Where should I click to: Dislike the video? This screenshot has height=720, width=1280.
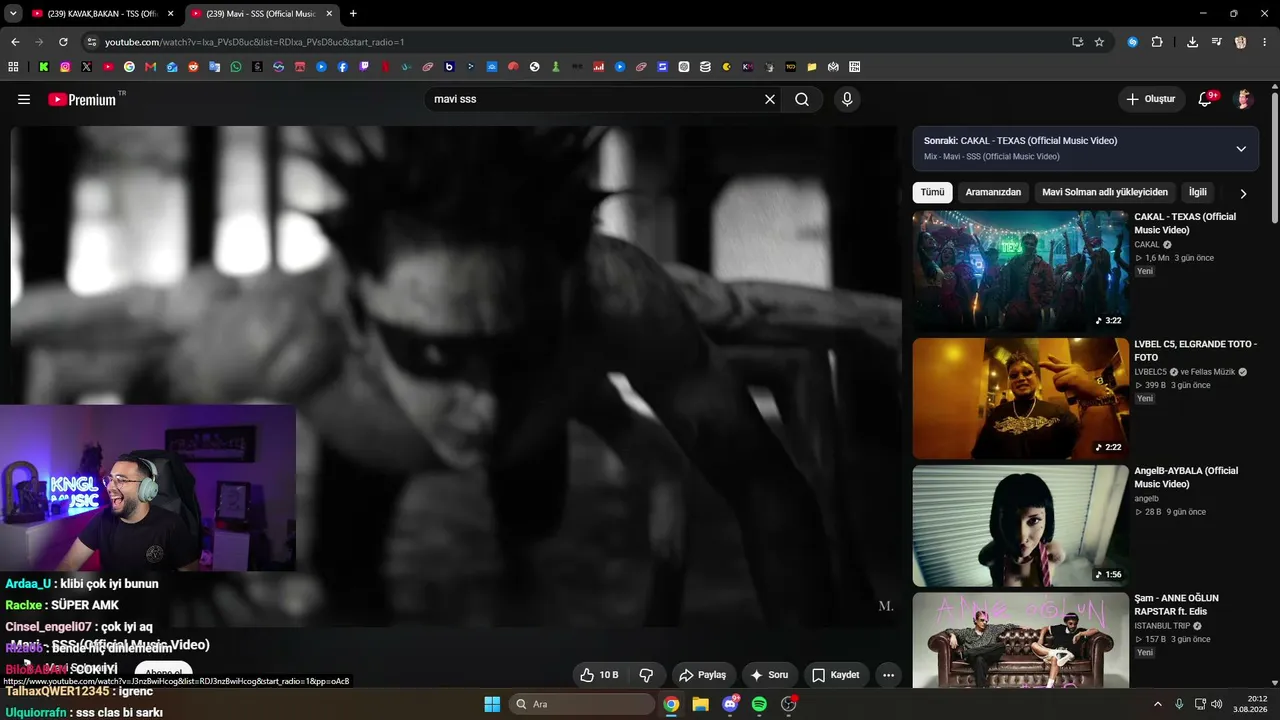[647, 675]
